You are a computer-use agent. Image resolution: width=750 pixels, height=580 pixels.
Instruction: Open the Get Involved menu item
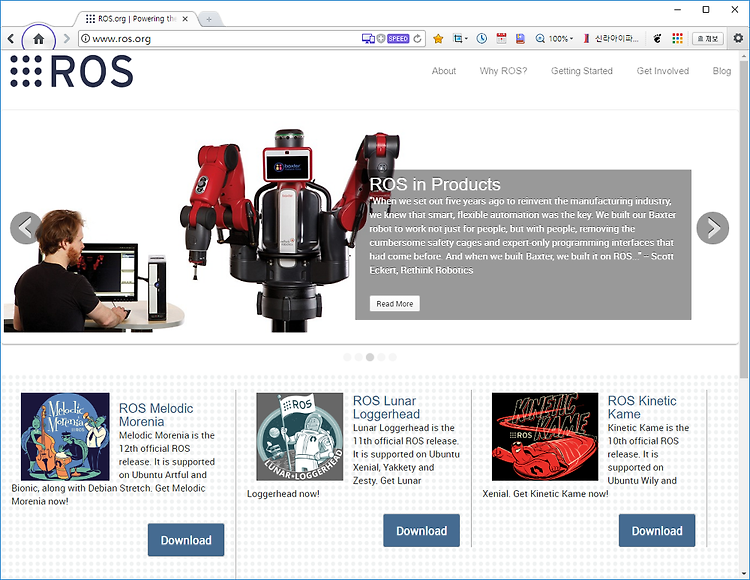pos(662,71)
